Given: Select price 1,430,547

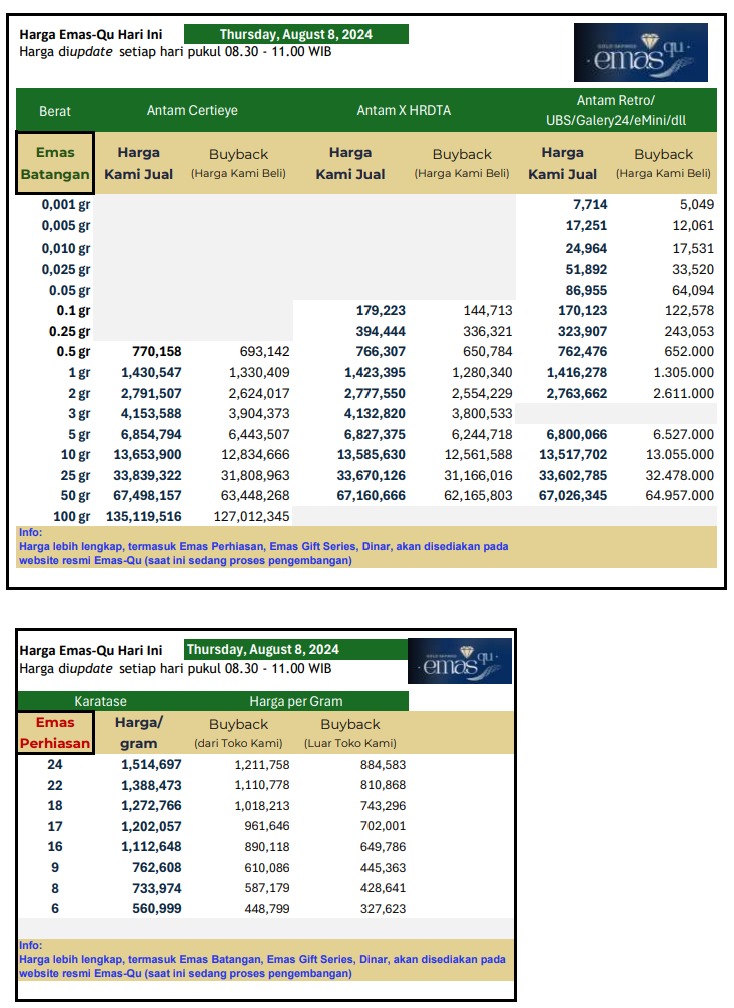Looking at the screenshot, I should [151, 372].
